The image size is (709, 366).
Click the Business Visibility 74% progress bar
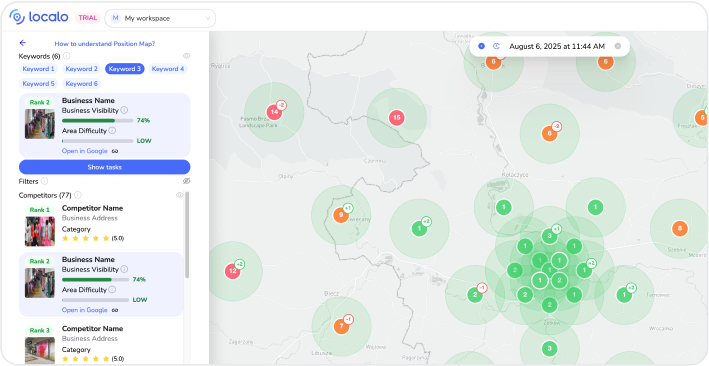pyautogui.click(x=97, y=121)
